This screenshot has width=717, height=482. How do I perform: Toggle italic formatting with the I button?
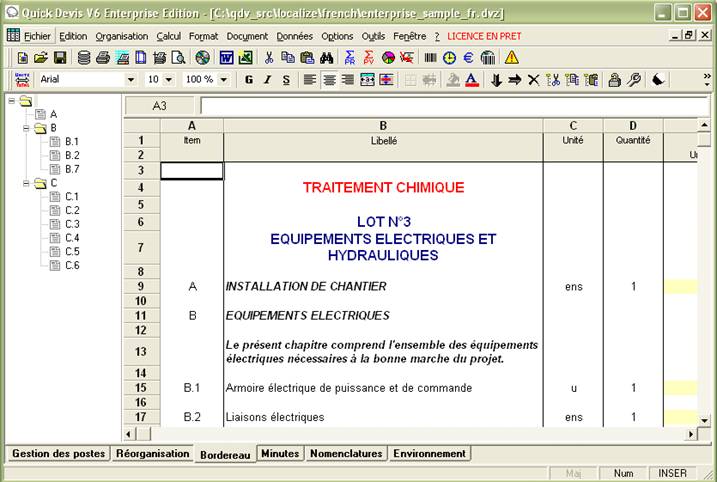coord(267,80)
